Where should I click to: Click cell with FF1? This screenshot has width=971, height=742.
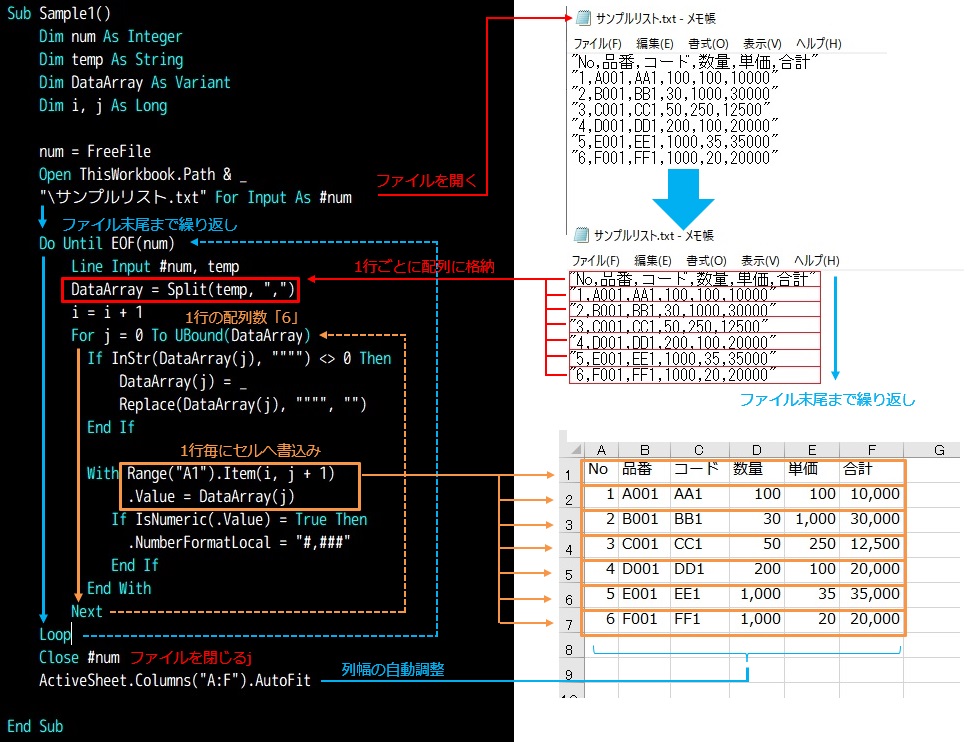(699, 619)
